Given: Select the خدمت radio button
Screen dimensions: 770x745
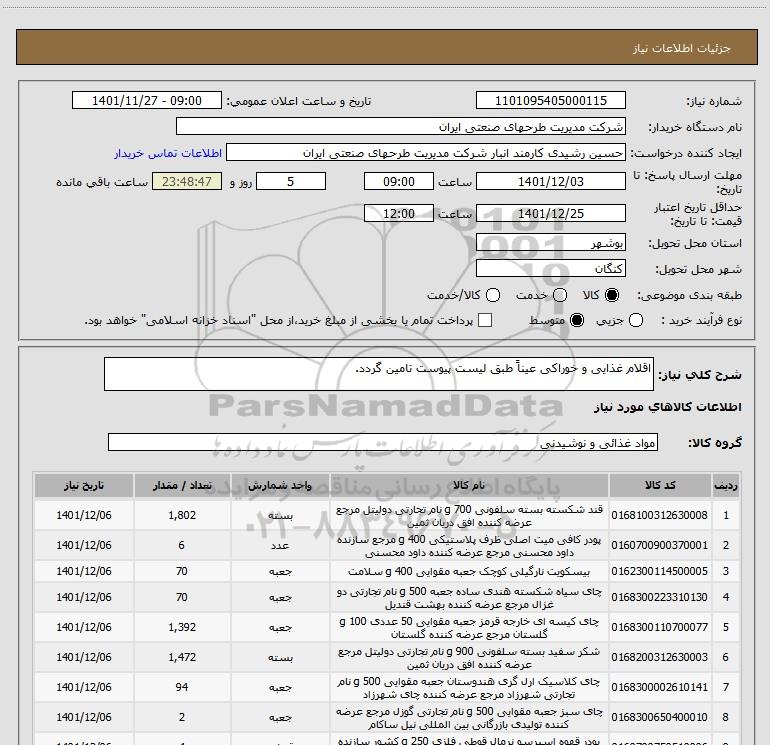Looking at the screenshot, I should coord(560,295).
